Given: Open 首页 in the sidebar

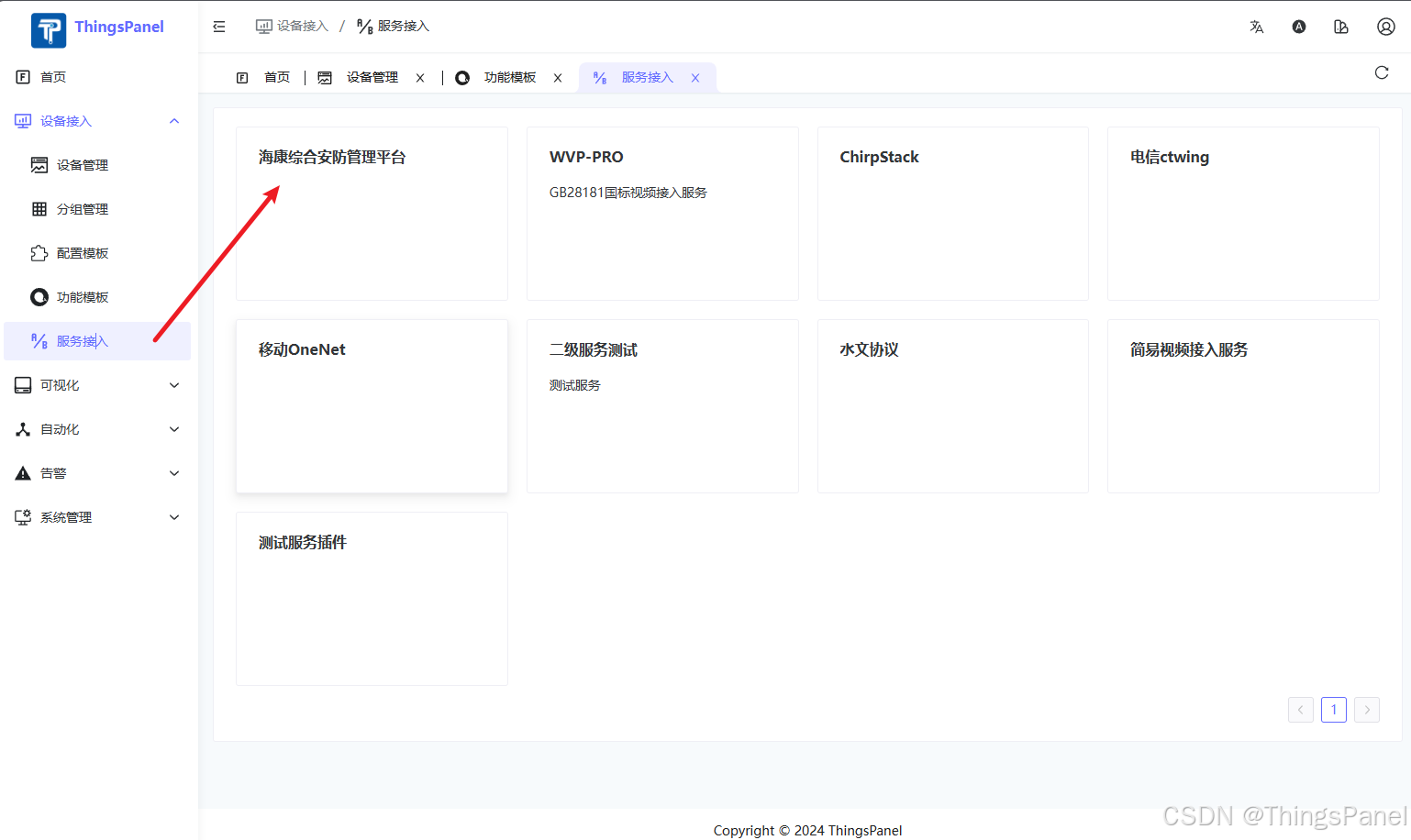Looking at the screenshot, I should (x=99, y=77).
